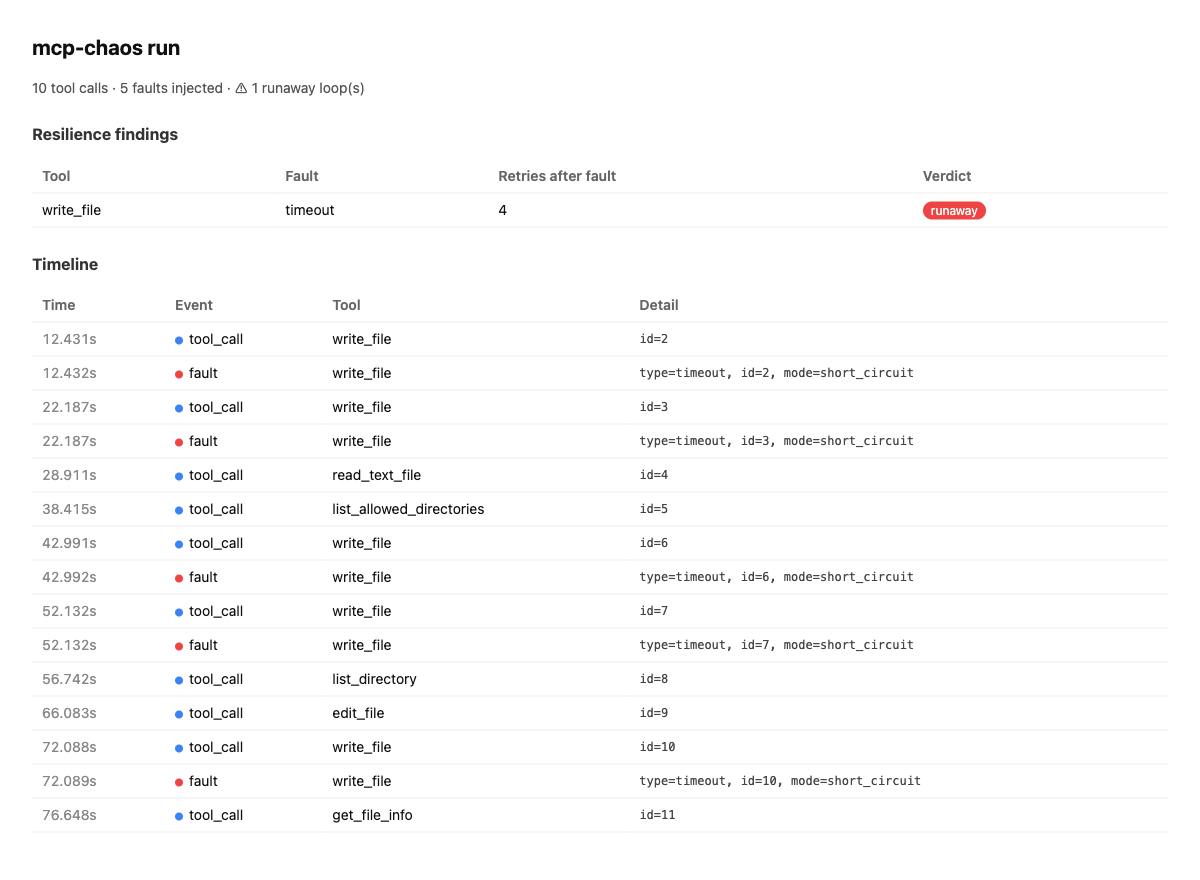The width and height of the screenshot is (1200, 880).
Task: Click the Timeline Time column header
Action: (59, 305)
